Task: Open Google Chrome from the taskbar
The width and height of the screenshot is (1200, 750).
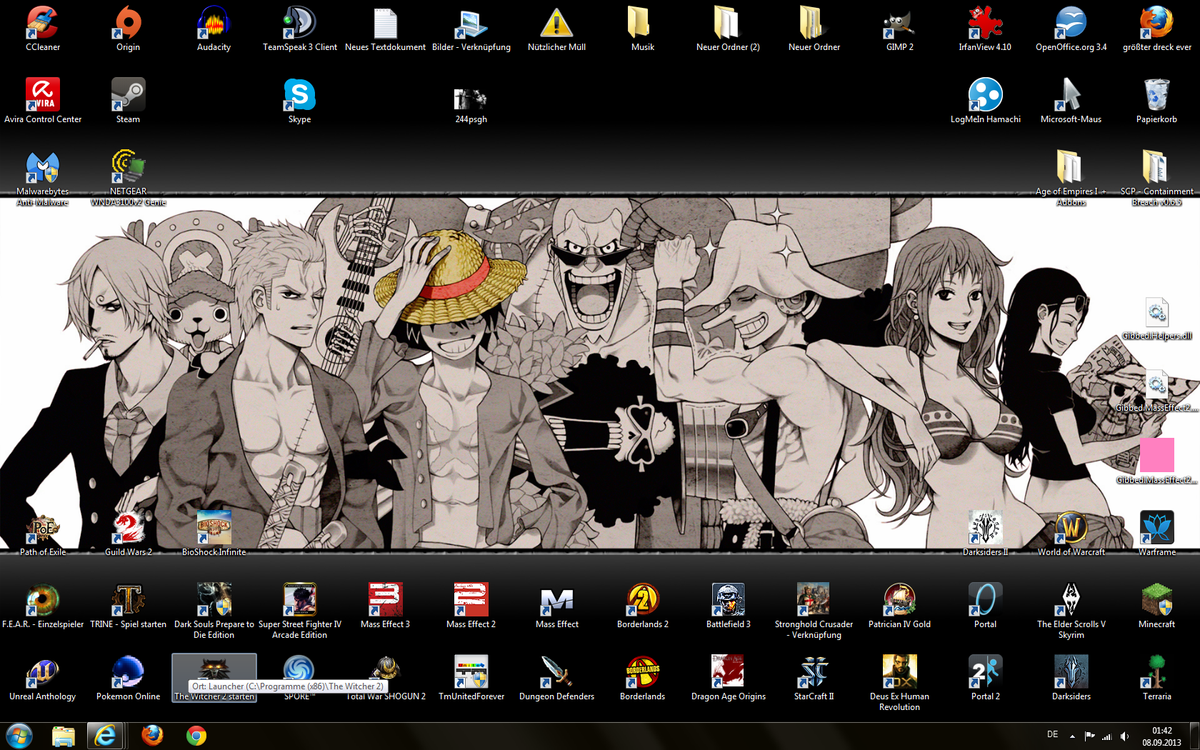Action: point(196,735)
